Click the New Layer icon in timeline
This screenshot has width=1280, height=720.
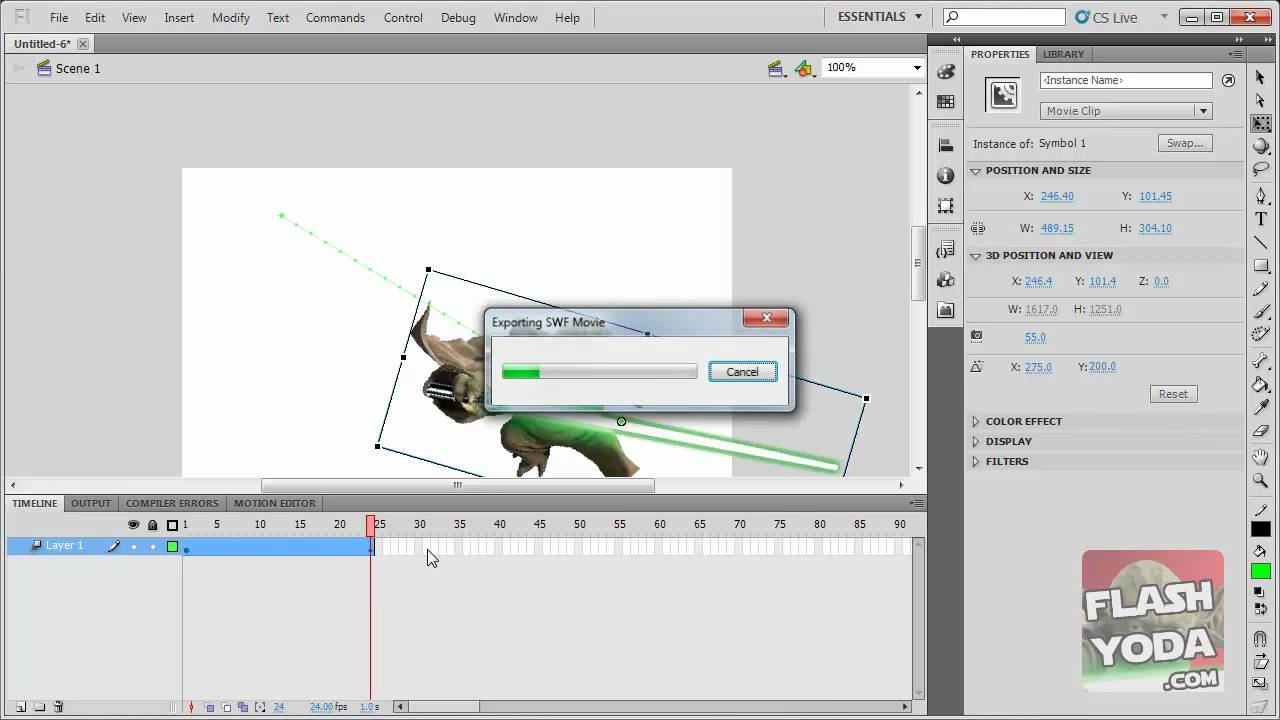coord(20,707)
